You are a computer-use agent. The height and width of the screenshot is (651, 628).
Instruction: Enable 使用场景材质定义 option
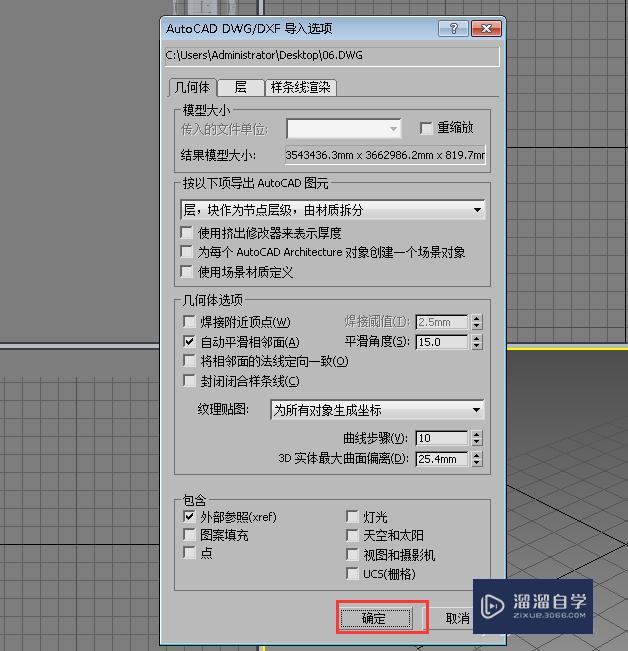pyautogui.click(x=187, y=272)
